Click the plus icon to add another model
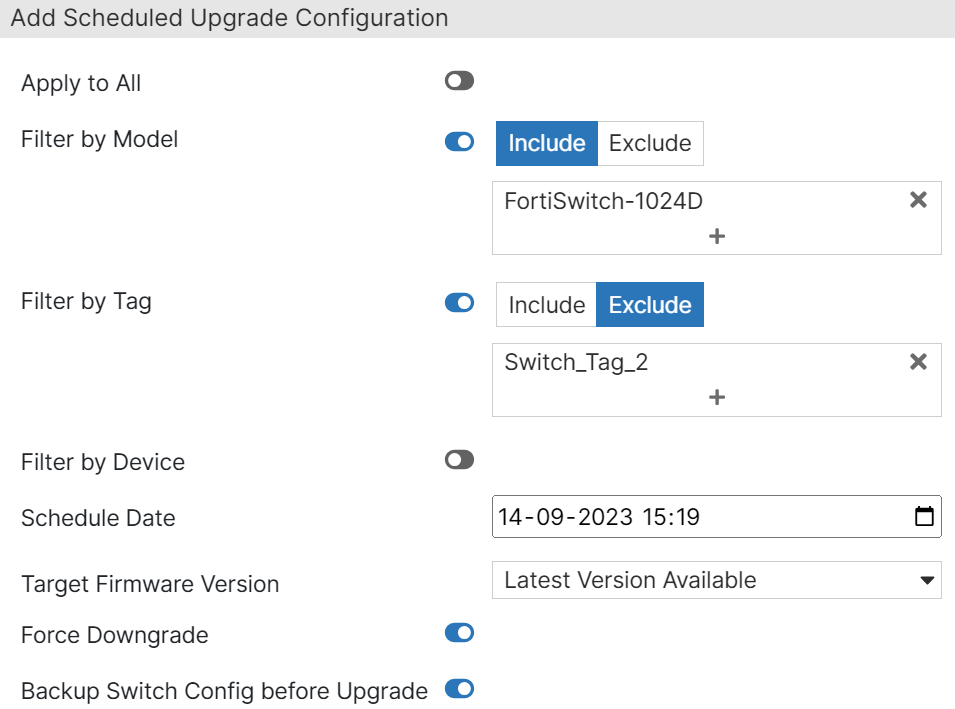The height and width of the screenshot is (709, 955). tap(716, 236)
